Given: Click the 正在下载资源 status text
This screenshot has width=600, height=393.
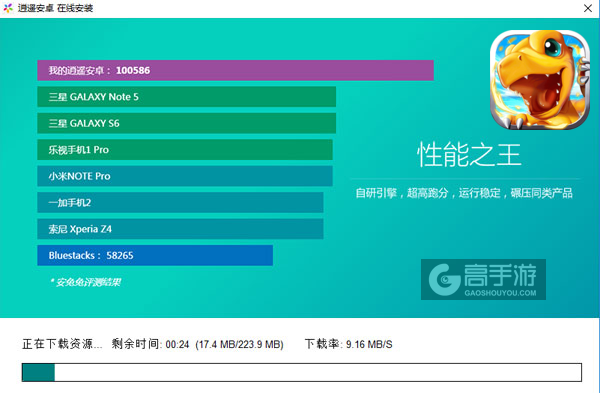Looking at the screenshot, I should (x=62, y=344).
